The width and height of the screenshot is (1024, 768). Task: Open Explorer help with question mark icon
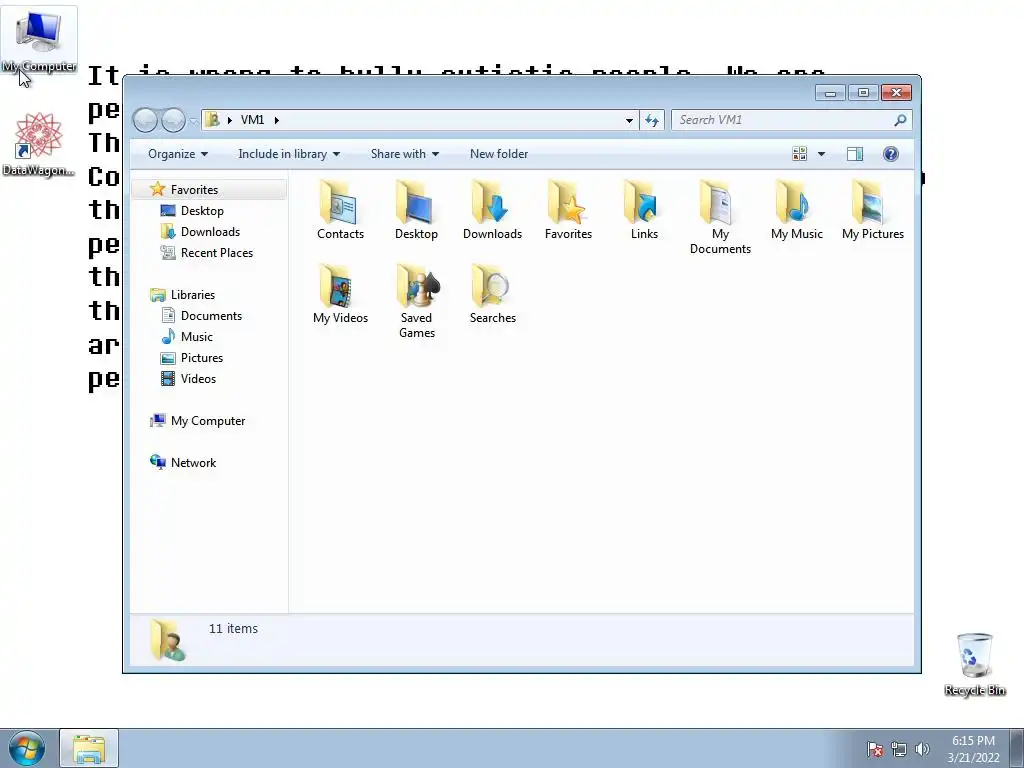coord(890,154)
